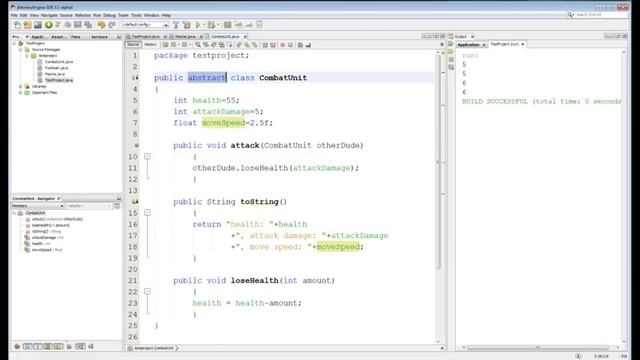This screenshot has width=640, height=360.
Task: Collapse the TestProject tree node
Action: (x=14, y=43)
